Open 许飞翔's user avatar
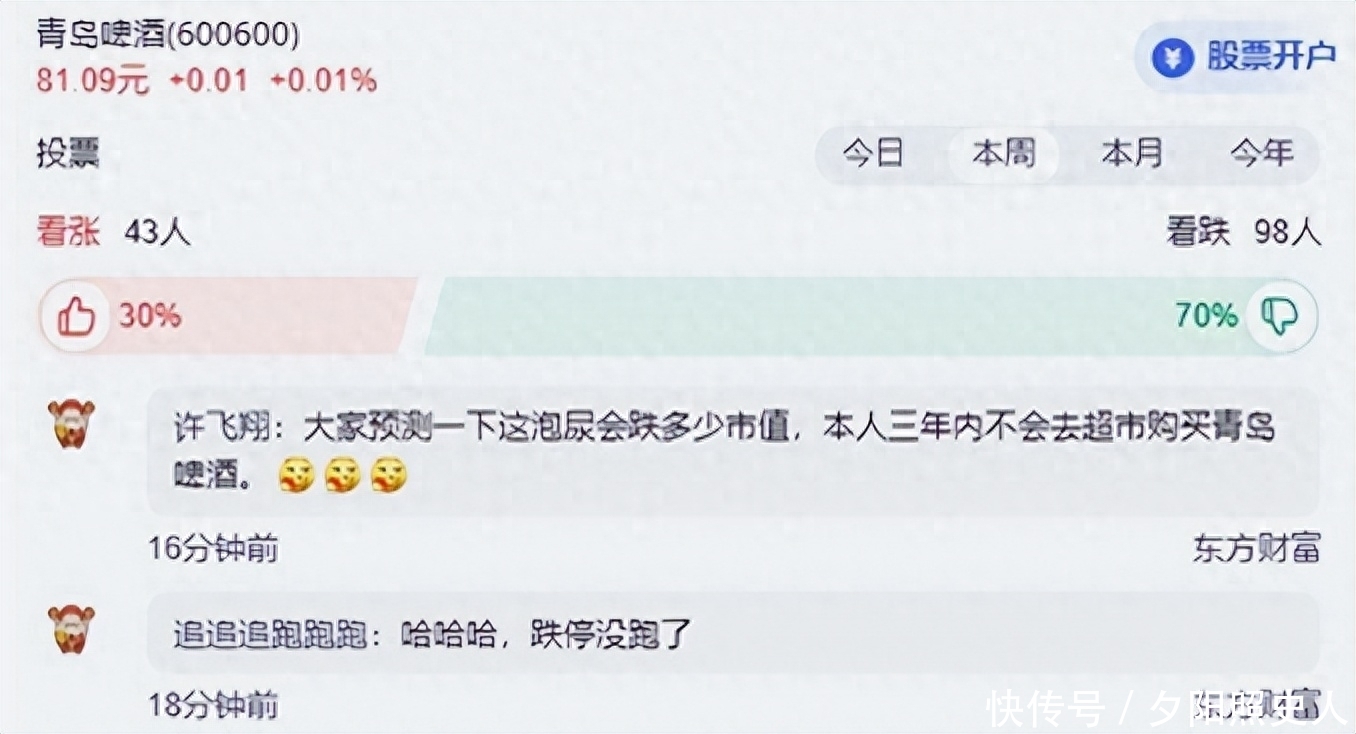 (x=72, y=423)
